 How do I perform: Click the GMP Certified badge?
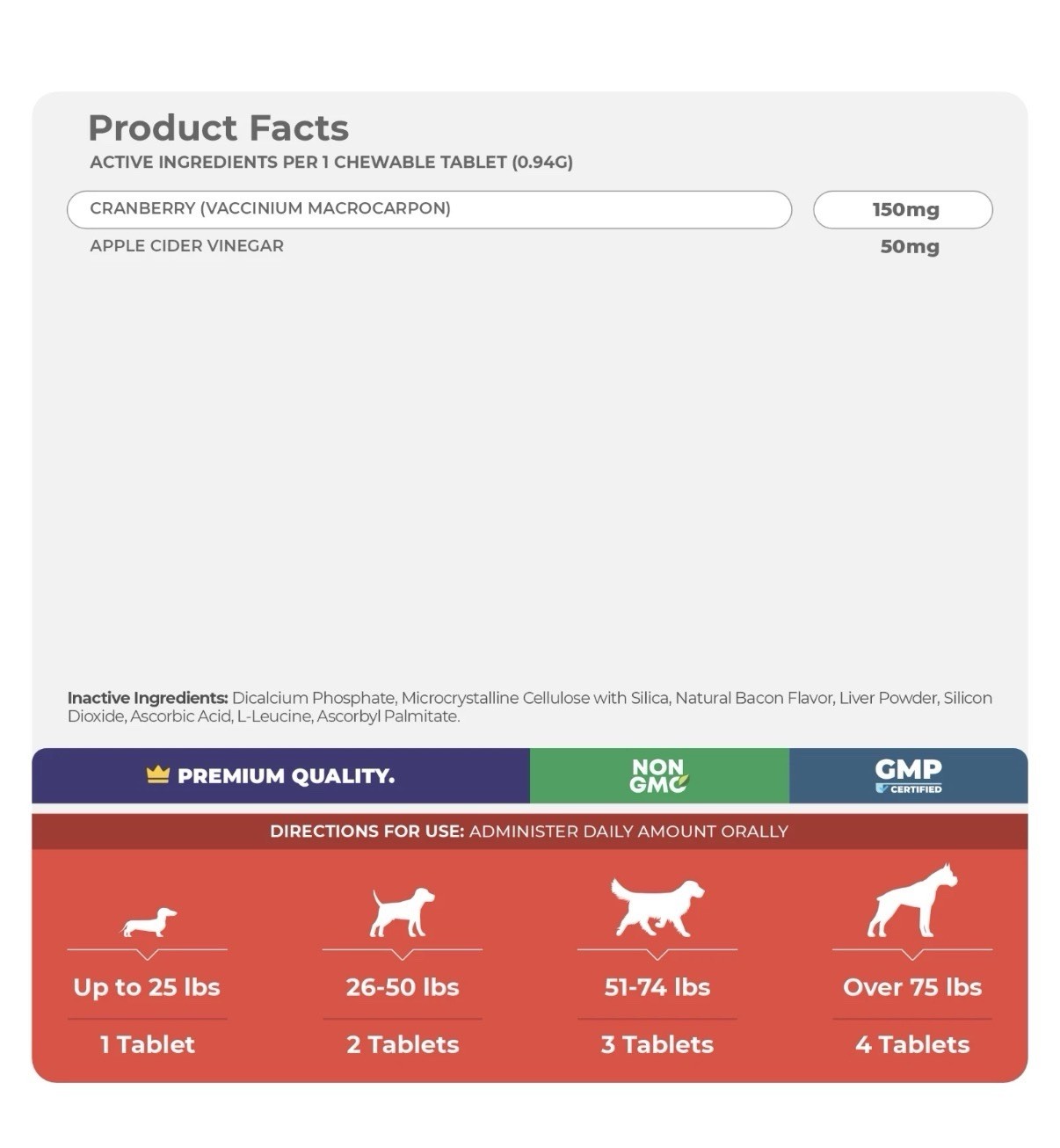click(908, 776)
